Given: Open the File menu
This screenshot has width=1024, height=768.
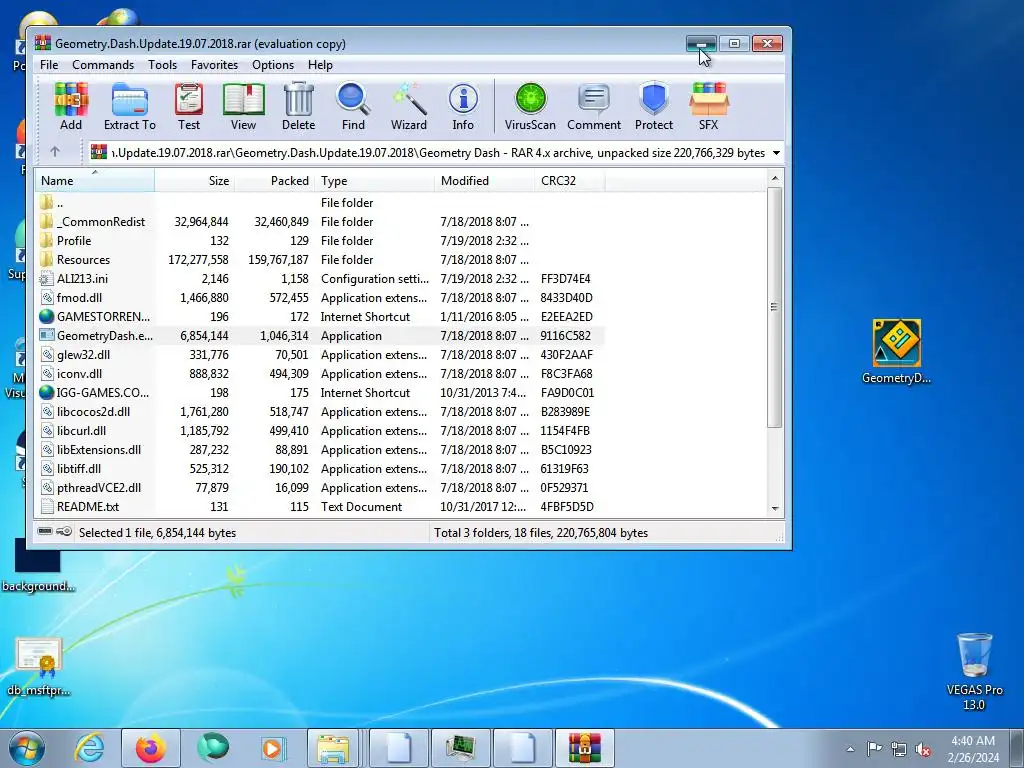Looking at the screenshot, I should [x=49, y=65].
